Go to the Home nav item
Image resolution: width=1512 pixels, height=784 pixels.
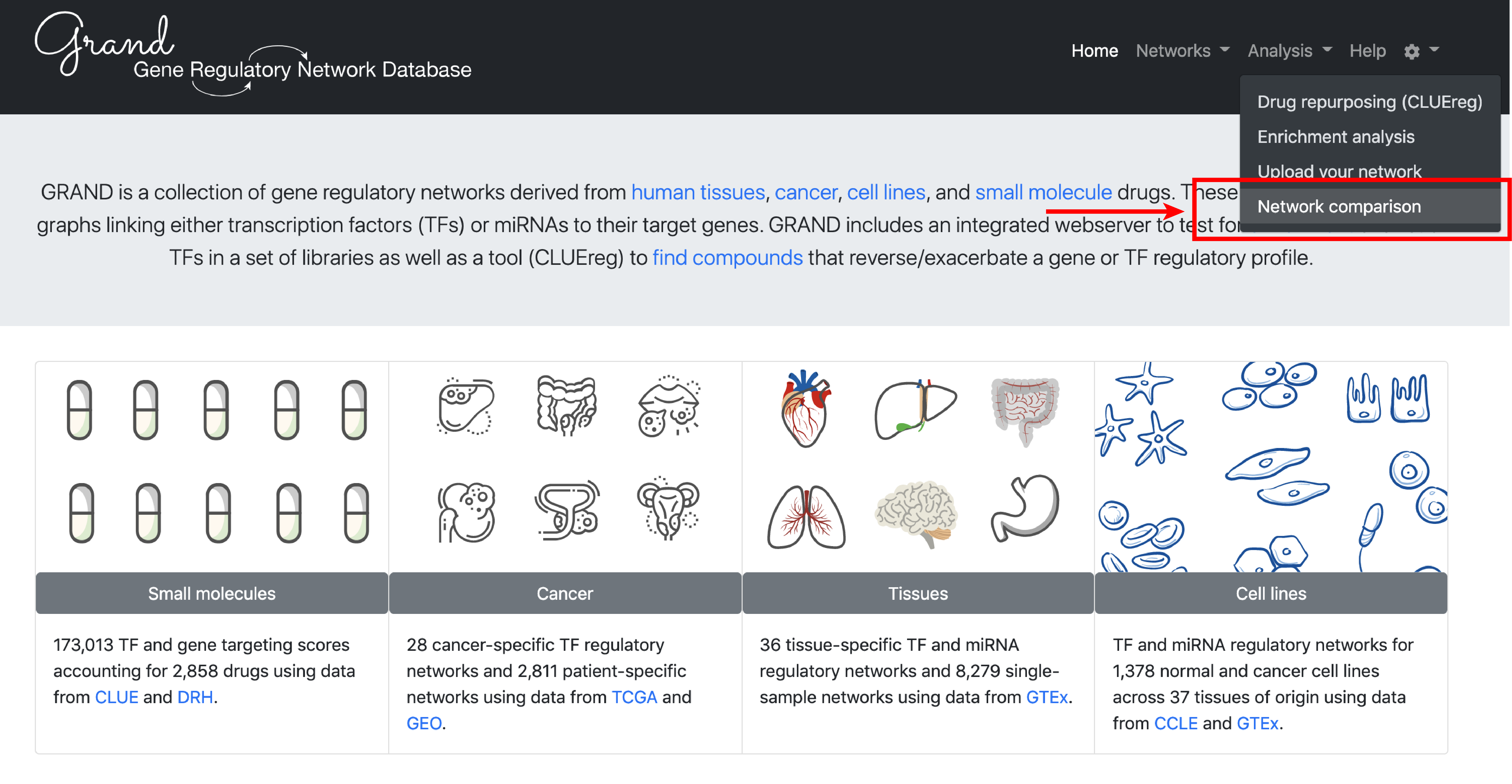coord(1094,51)
